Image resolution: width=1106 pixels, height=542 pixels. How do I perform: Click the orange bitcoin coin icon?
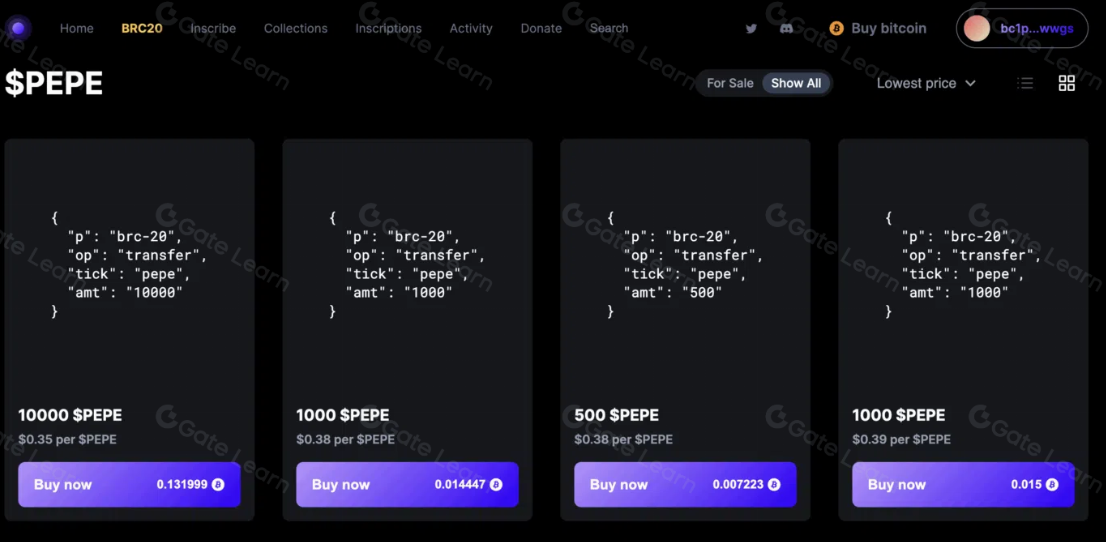click(836, 29)
